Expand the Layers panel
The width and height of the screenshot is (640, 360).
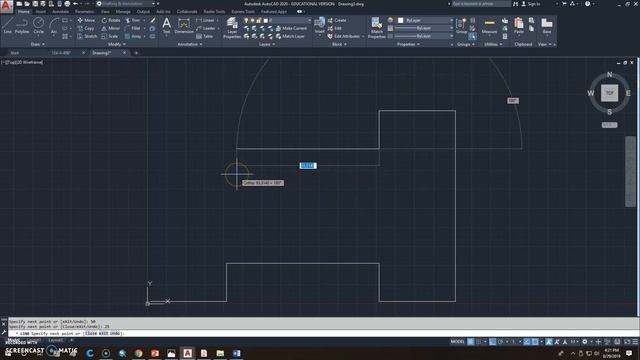pyautogui.click(x=267, y=44)
